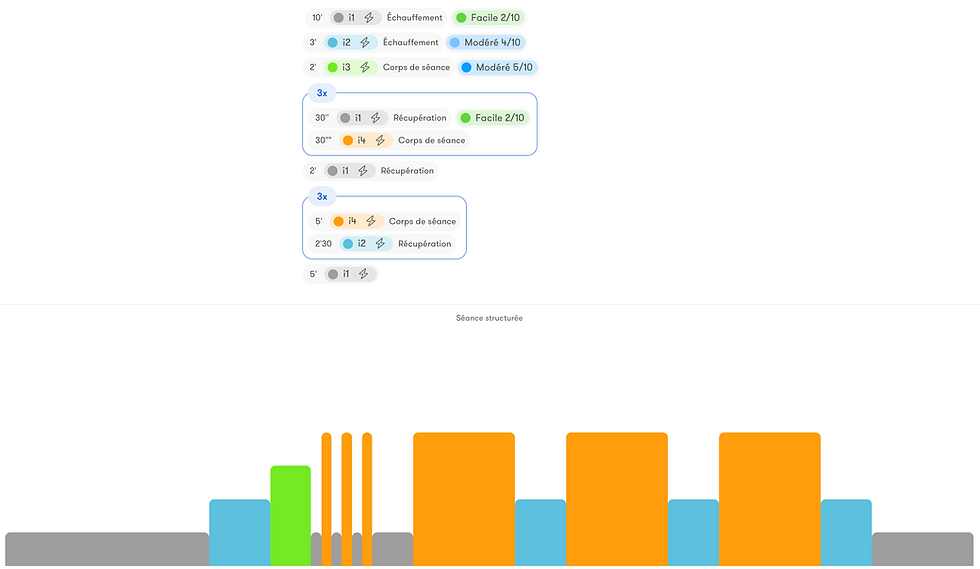Click the lightning icon in the 2' i1 Récupération row
This screenshot has width=980, height=569.
pyautogui.click(x=362, y=171)
